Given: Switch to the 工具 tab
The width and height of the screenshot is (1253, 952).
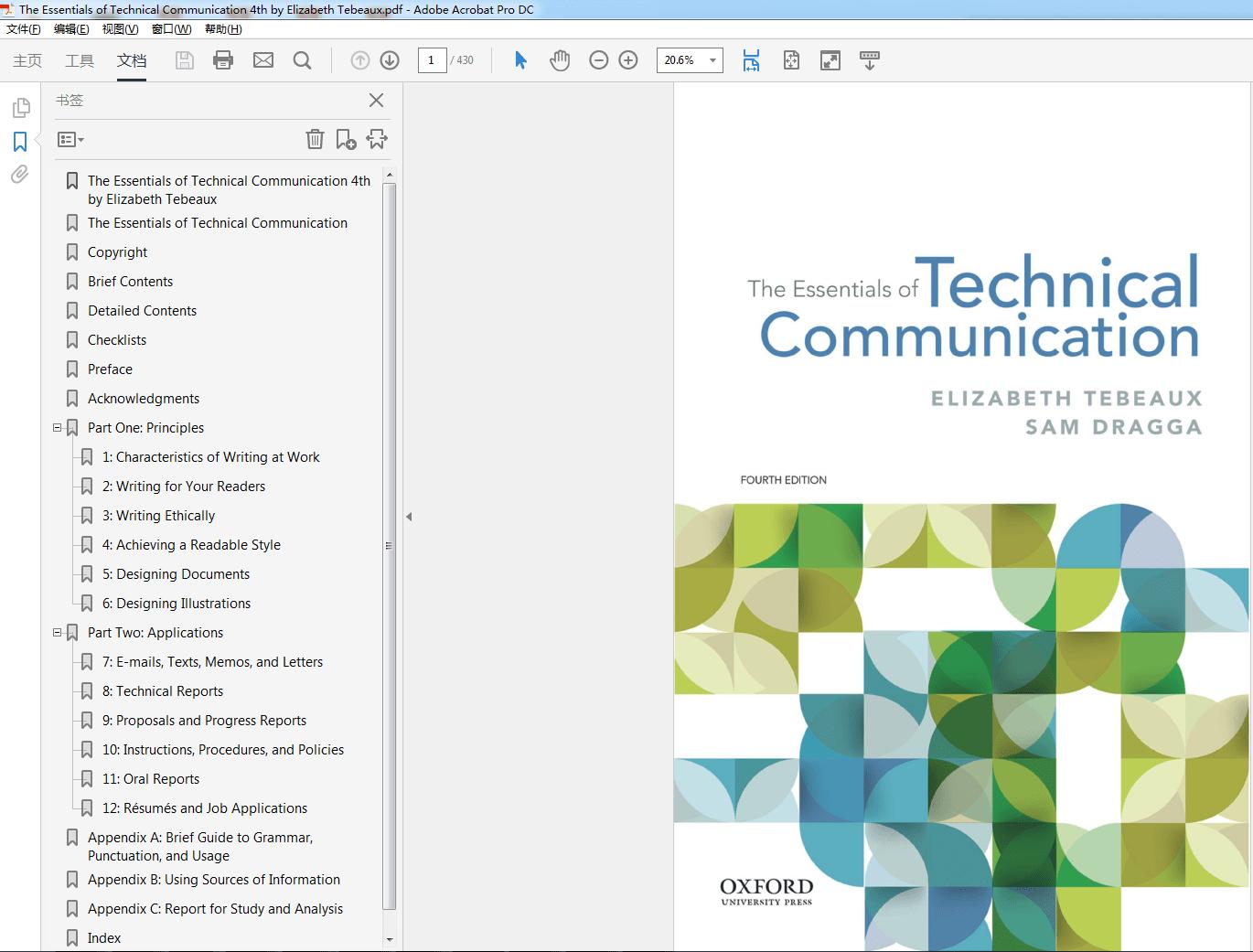Looking at the screenshot, I should pyautogui.click(x=80, y=60).
